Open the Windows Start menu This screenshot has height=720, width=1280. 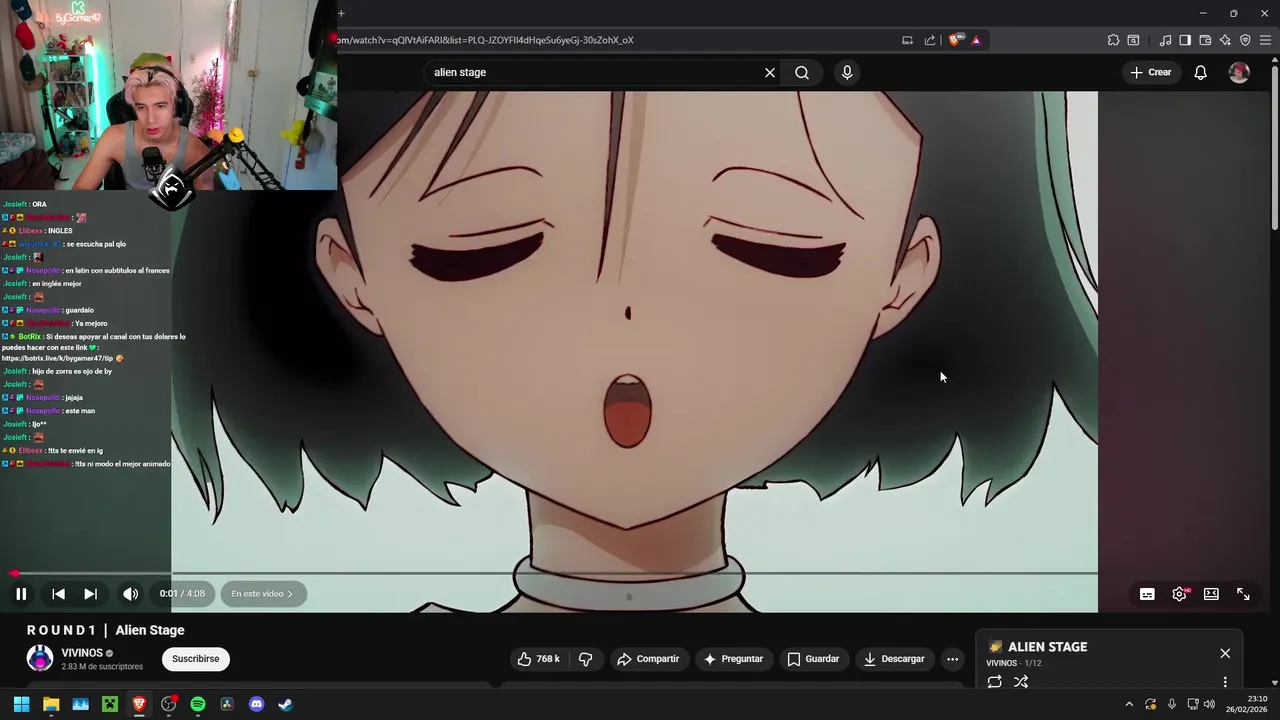click(x=21, y=704)
